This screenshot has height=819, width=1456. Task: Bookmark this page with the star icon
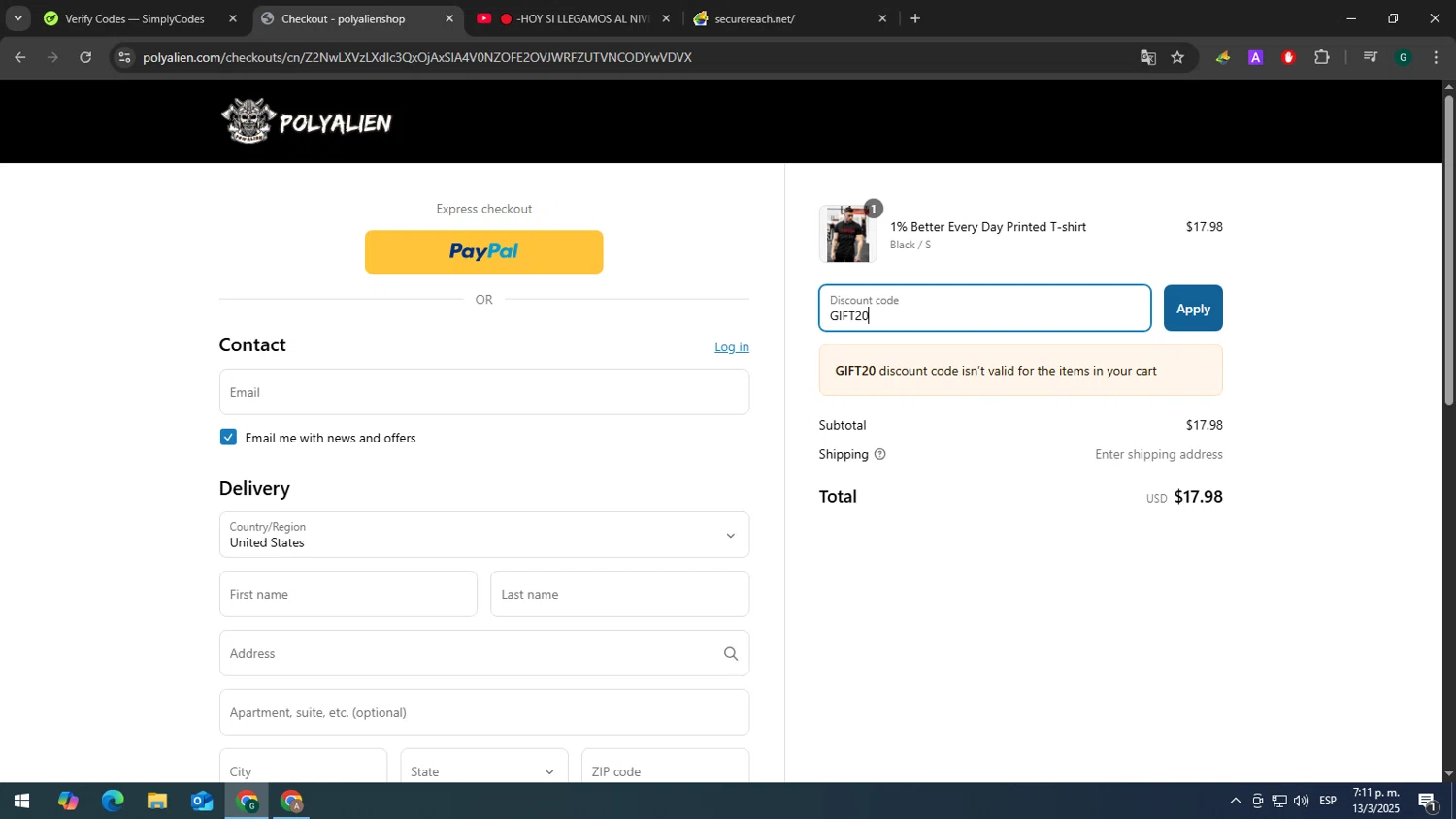pyautogui.click(x=1177, y=57)
